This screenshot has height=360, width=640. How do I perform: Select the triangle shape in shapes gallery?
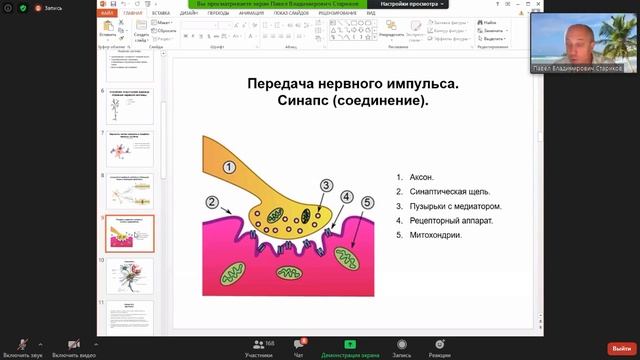pyautogui.click(x=333, y=30)
